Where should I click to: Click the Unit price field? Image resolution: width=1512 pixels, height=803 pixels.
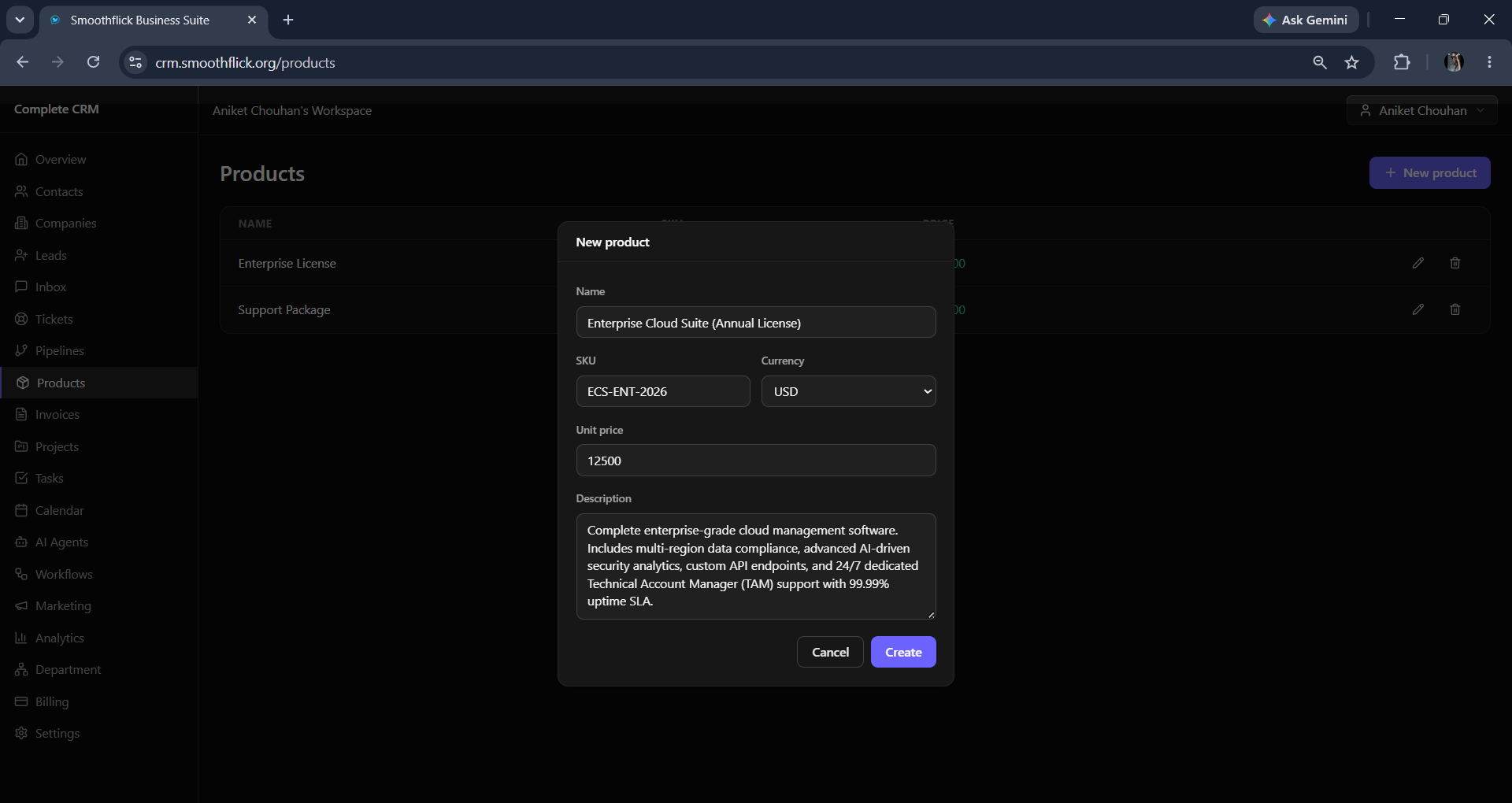tap(756, 461)
